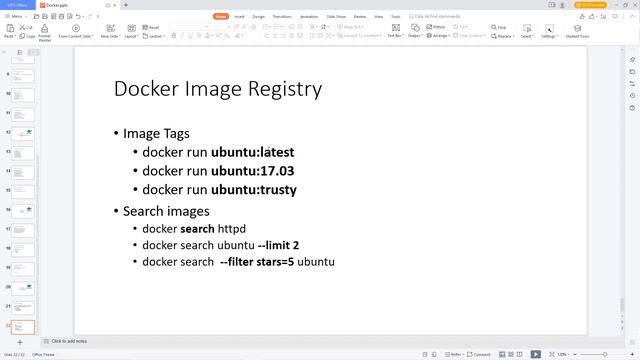The image size is (640, 360).
Task: Switch to the Insert ribbon tab
Action: point(240,16)
